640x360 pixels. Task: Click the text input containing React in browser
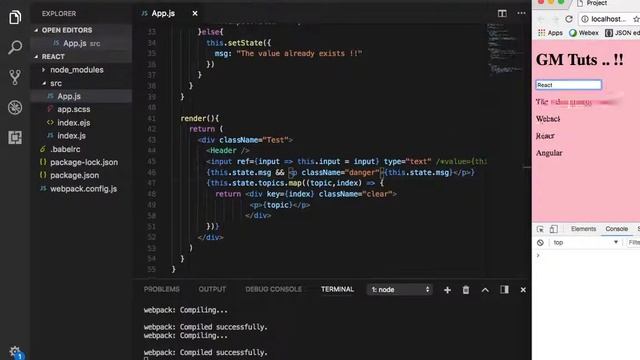(569, 85)
